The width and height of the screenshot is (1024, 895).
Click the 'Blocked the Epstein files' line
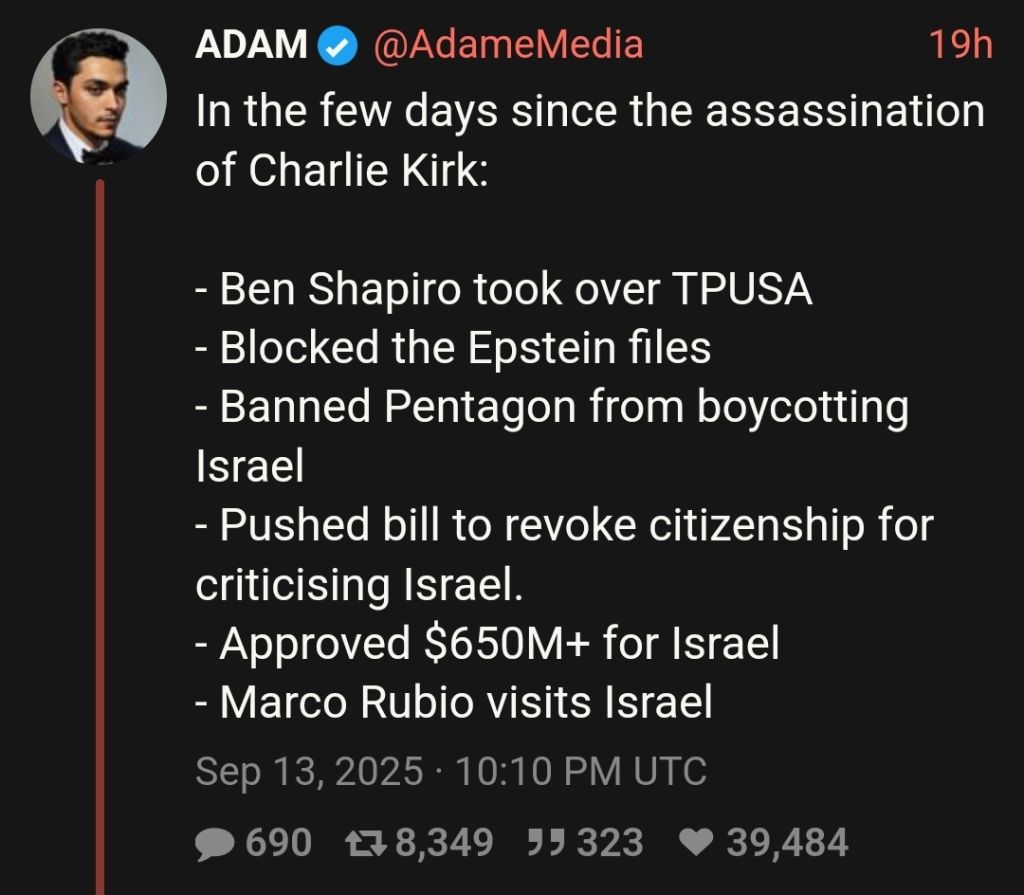point(453,348)
